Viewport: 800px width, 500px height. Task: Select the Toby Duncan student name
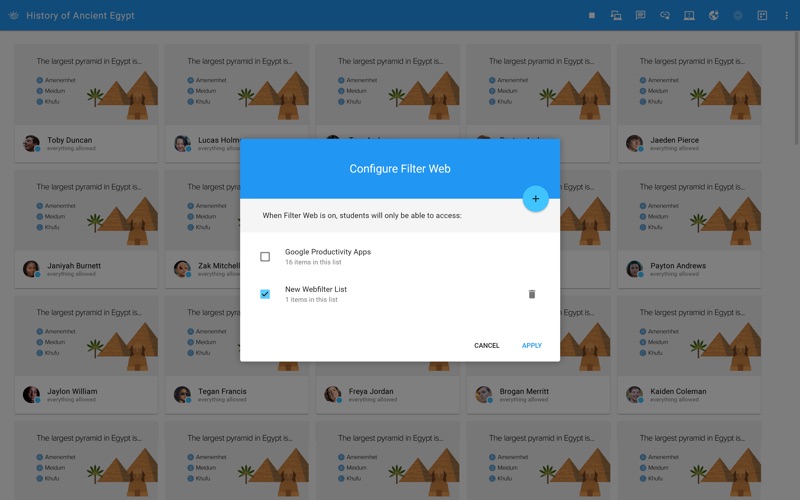click(69, 140)
